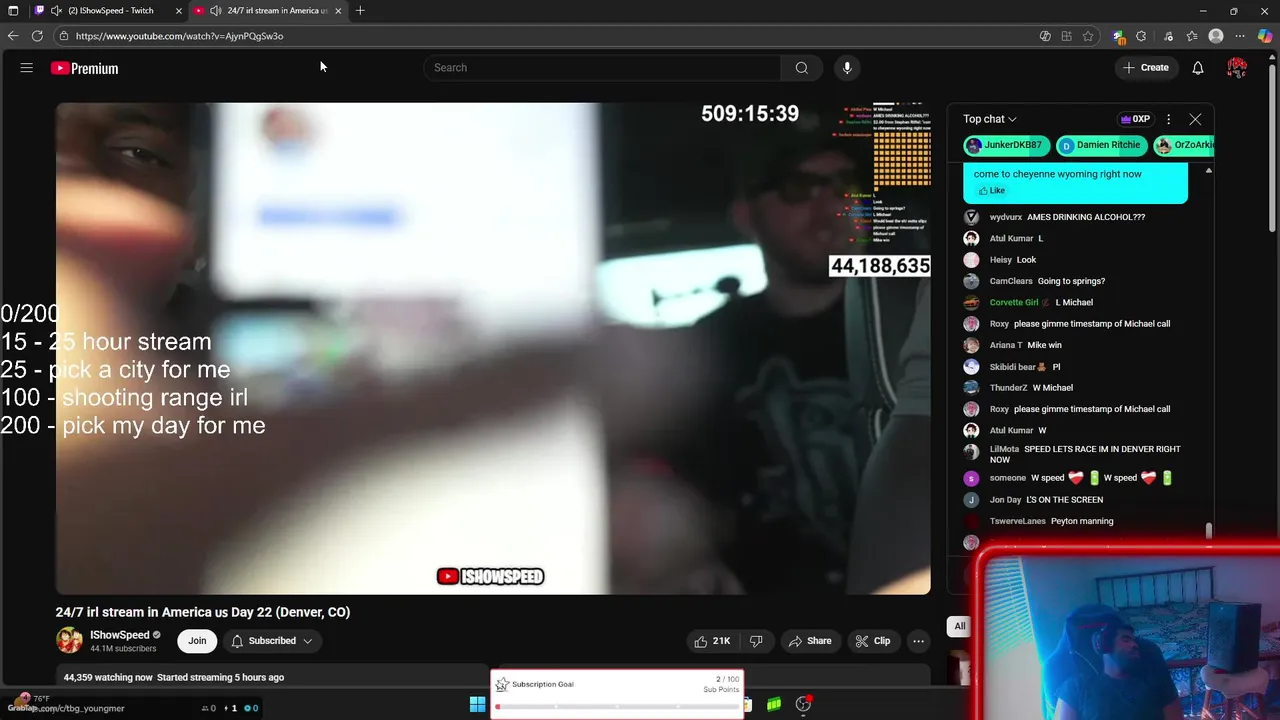This screenshot has width=1280, height=720.
Task: Add this page to favorites star
Action: (1088, 36)
